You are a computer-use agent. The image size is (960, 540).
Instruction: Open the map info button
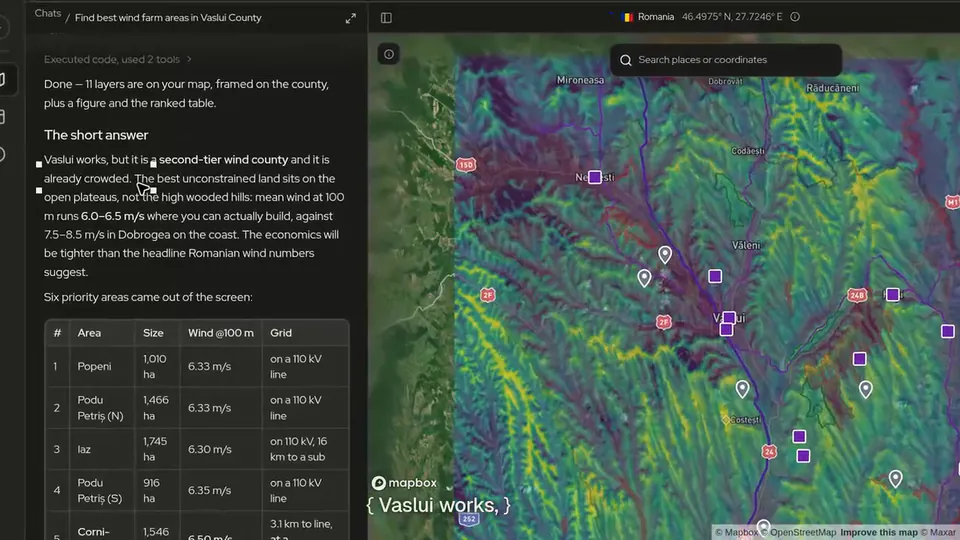coord(389,54)
